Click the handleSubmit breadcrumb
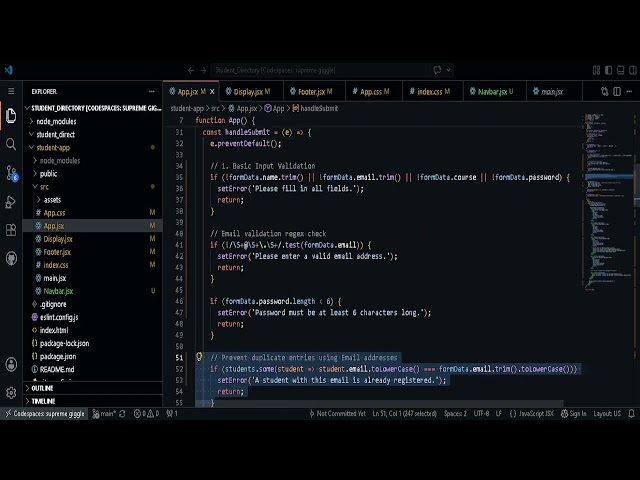 [x=315, y=108]
